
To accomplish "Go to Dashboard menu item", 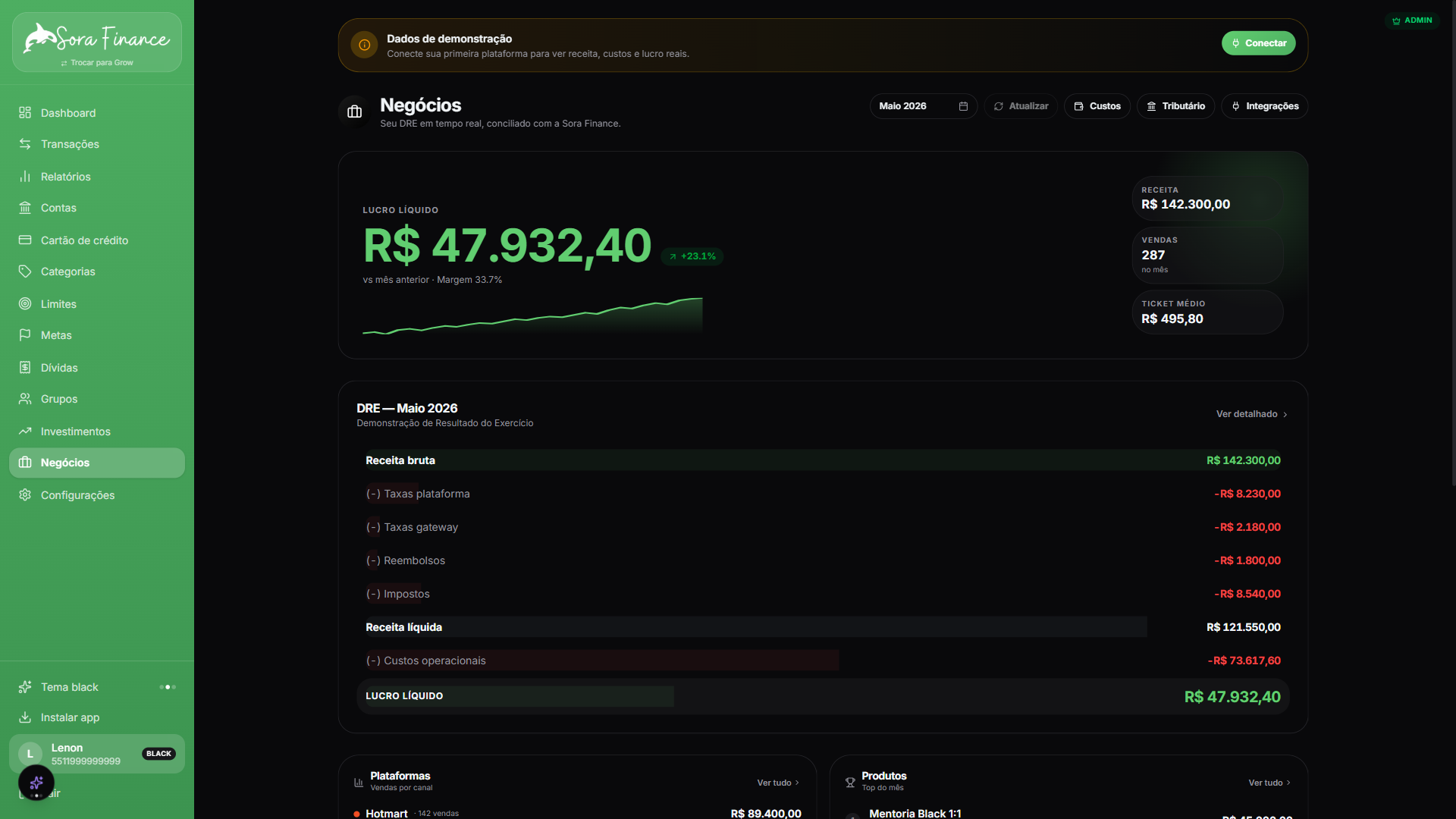I will tap(97, 113).
